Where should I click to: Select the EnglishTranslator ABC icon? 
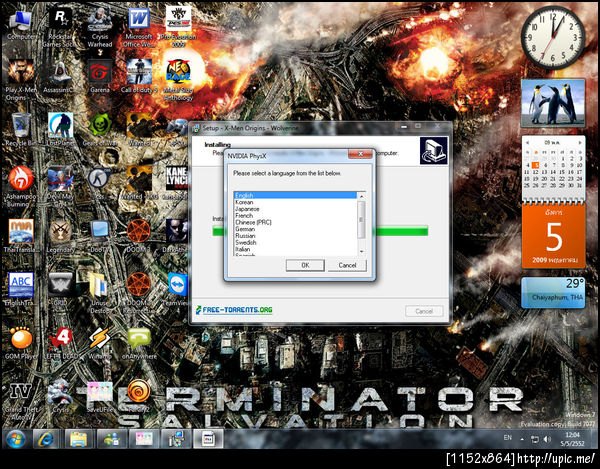tap(21, 289)
